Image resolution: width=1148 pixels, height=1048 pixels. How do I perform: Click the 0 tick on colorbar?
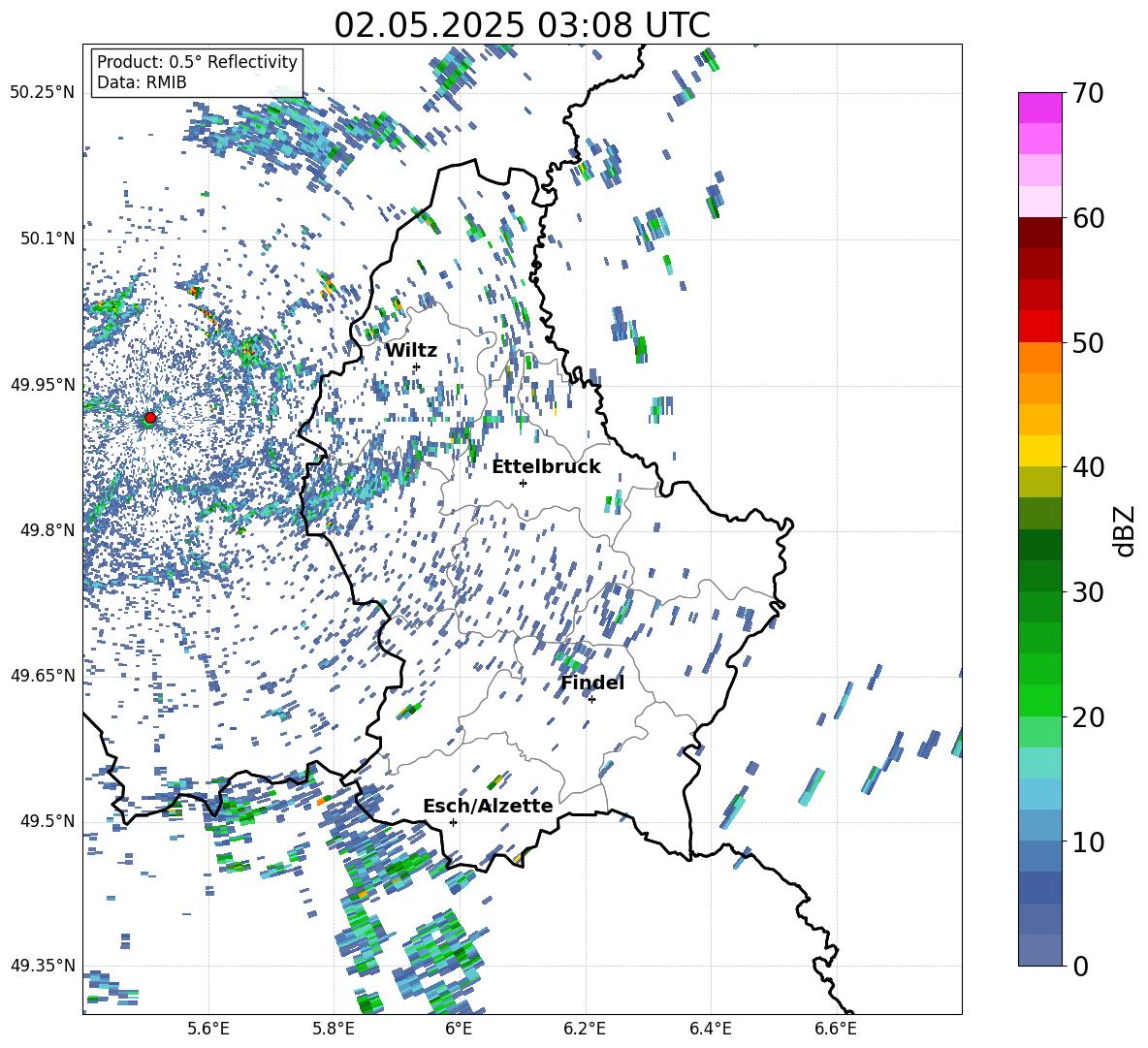(1080, 966)
